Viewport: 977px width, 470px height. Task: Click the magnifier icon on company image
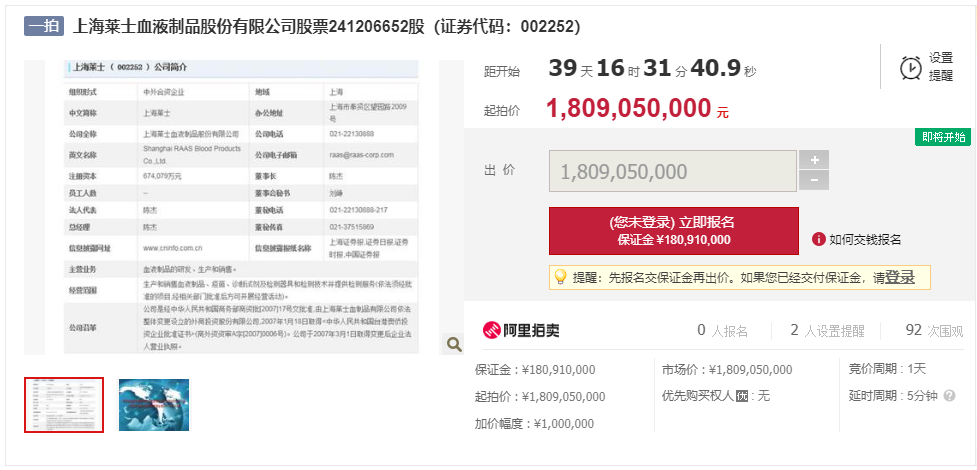pos(454,343)
